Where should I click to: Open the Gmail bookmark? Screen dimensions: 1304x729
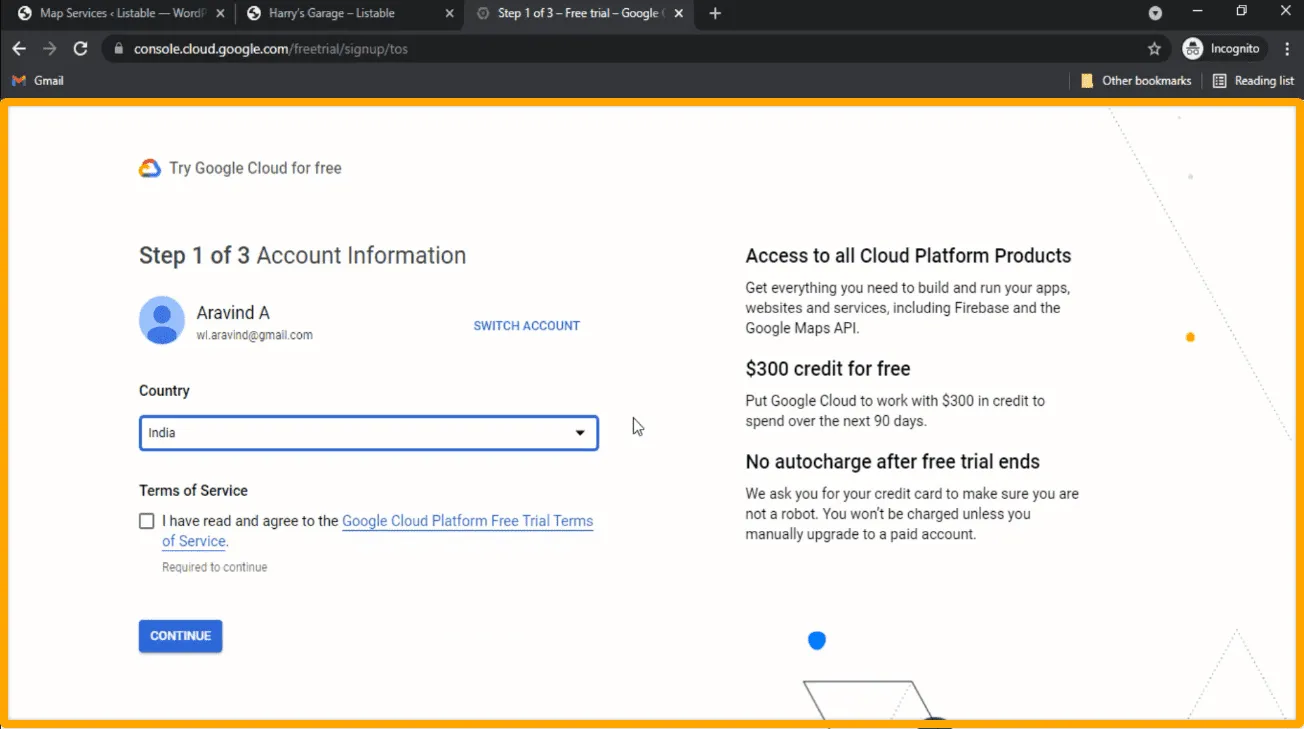coord(38,81)
